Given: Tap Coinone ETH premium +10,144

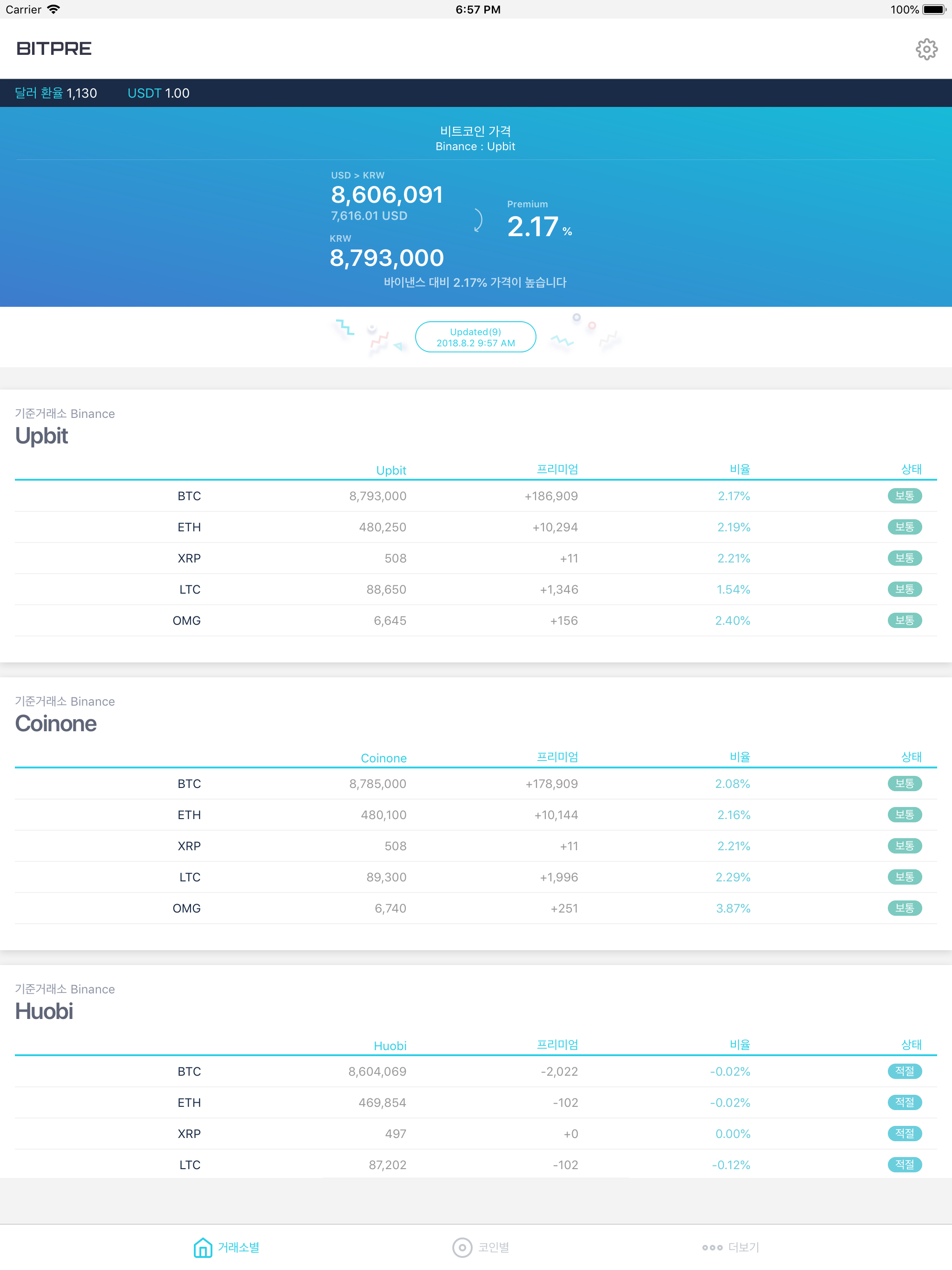Looking at the screenshot, I should tap(556, 815).
